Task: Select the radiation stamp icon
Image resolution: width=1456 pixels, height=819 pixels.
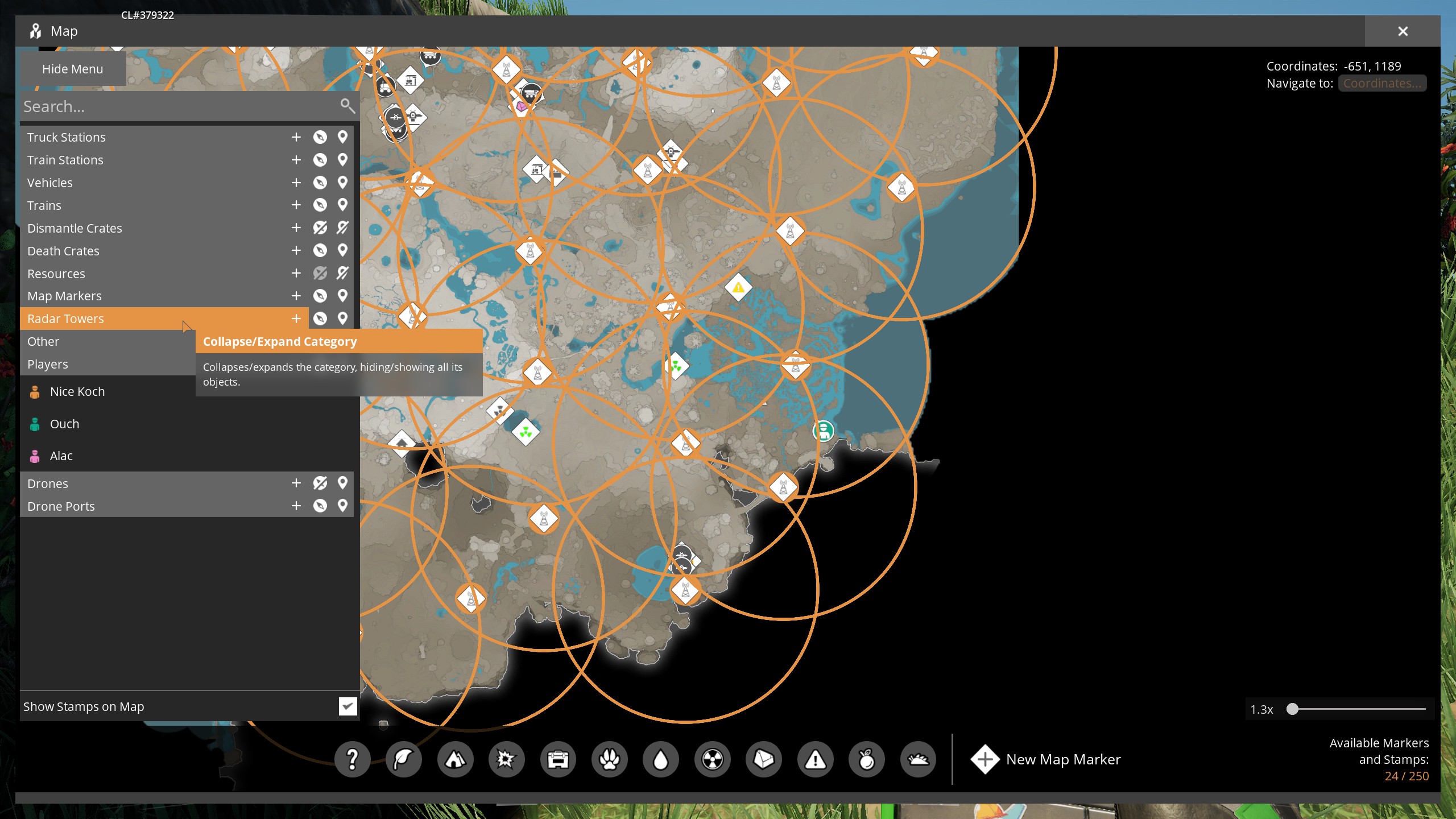Action: tap(712, 759)
